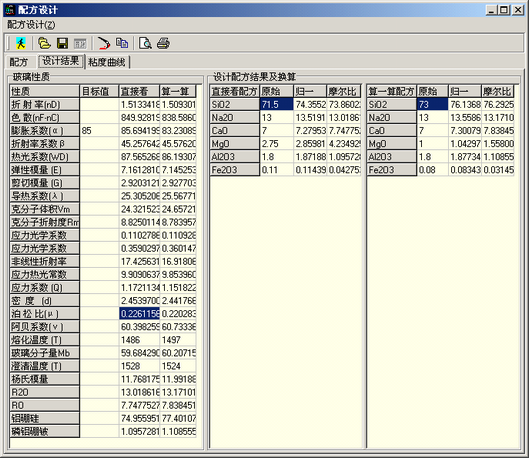Click the 算一算 SiO2 cell showing 73
This screenshot has width=529, height=458.
[433, 105]
